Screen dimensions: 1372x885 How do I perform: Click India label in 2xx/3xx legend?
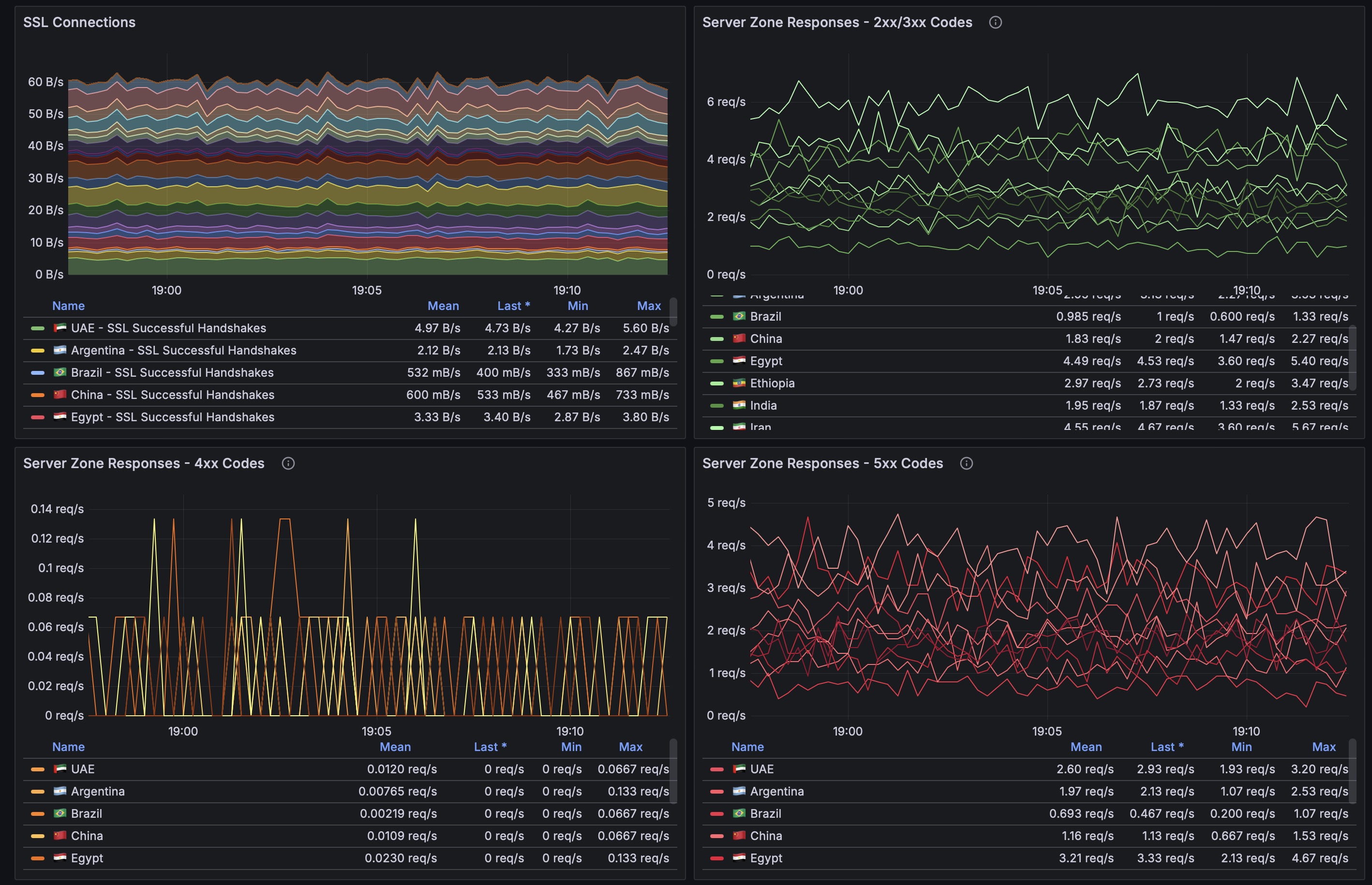[763, 406]
